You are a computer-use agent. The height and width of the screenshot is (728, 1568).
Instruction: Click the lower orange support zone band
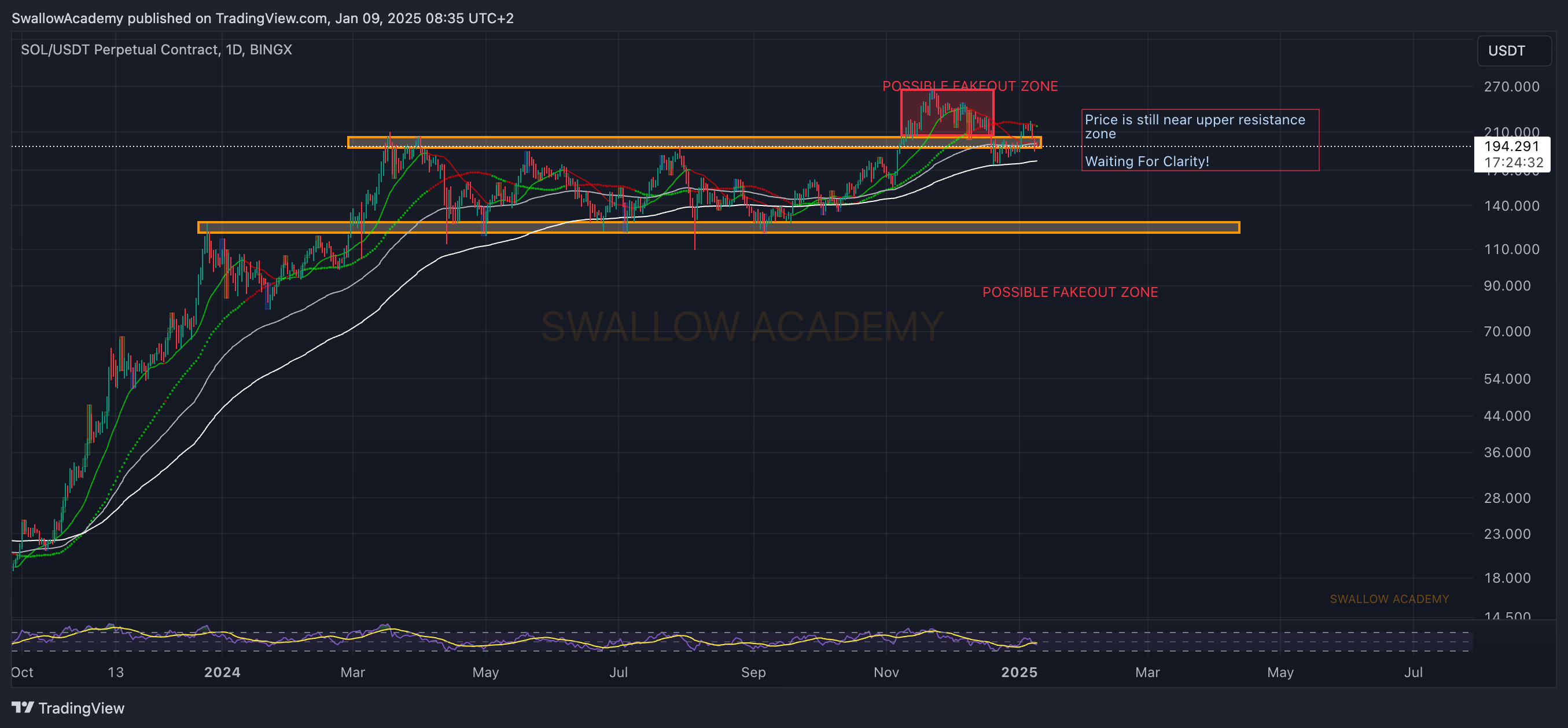click(719, 227)
